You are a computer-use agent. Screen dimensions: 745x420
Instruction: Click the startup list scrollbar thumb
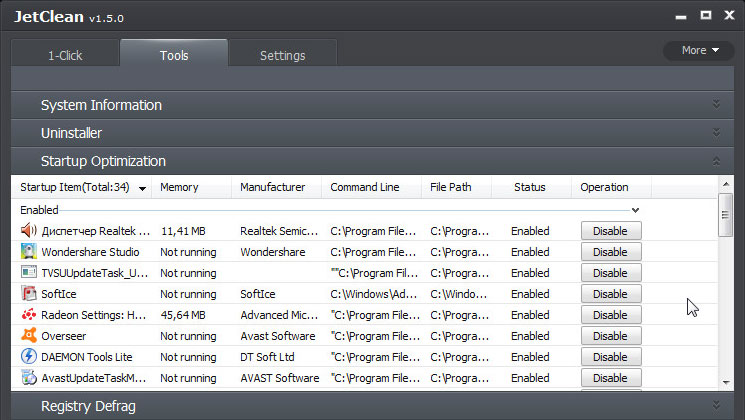[726, 215]
